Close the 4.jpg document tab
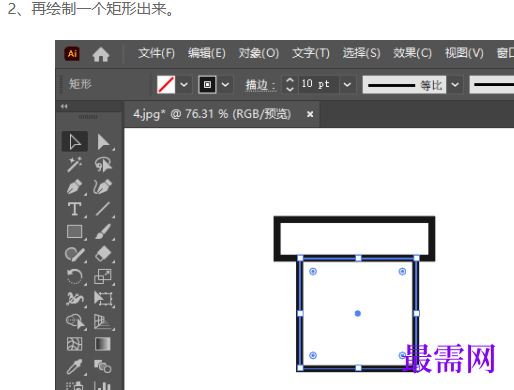Image resolution: width=514 pixels, height=390 pixels. (310, 114)
